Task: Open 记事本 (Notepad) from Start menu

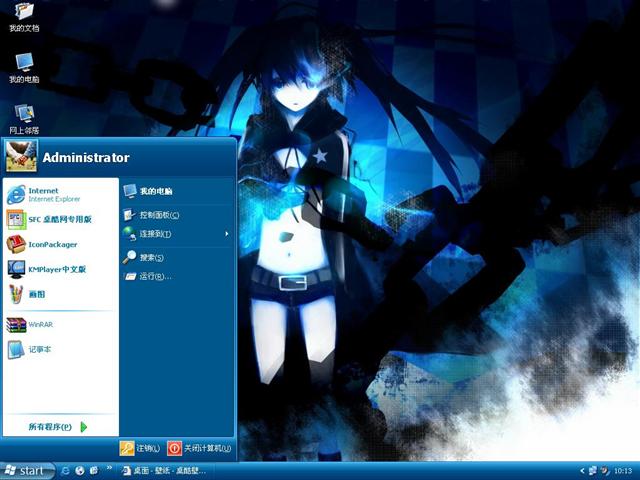Action: click(x=40, y=349)
